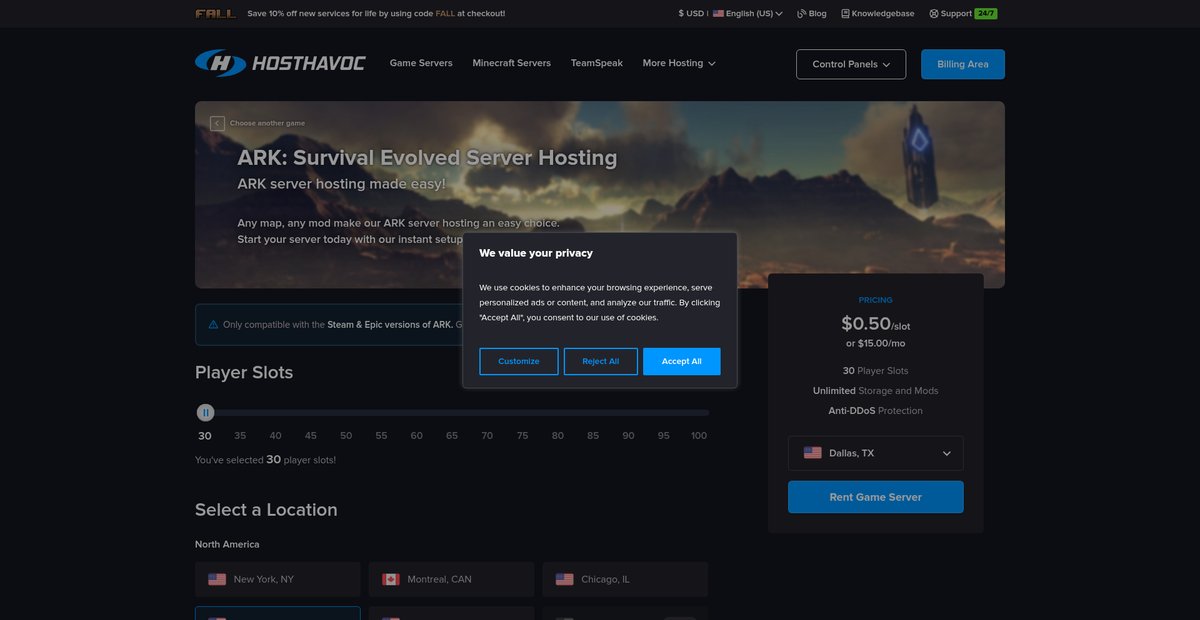Click Rent Game Server button

tap(876, 497)
